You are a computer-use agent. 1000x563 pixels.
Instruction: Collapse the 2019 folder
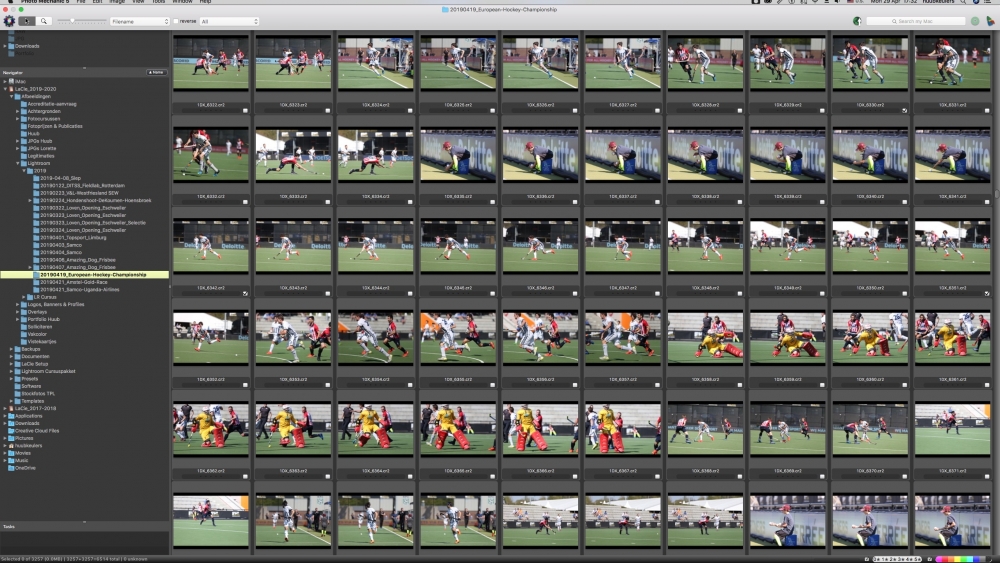point(24,171)
